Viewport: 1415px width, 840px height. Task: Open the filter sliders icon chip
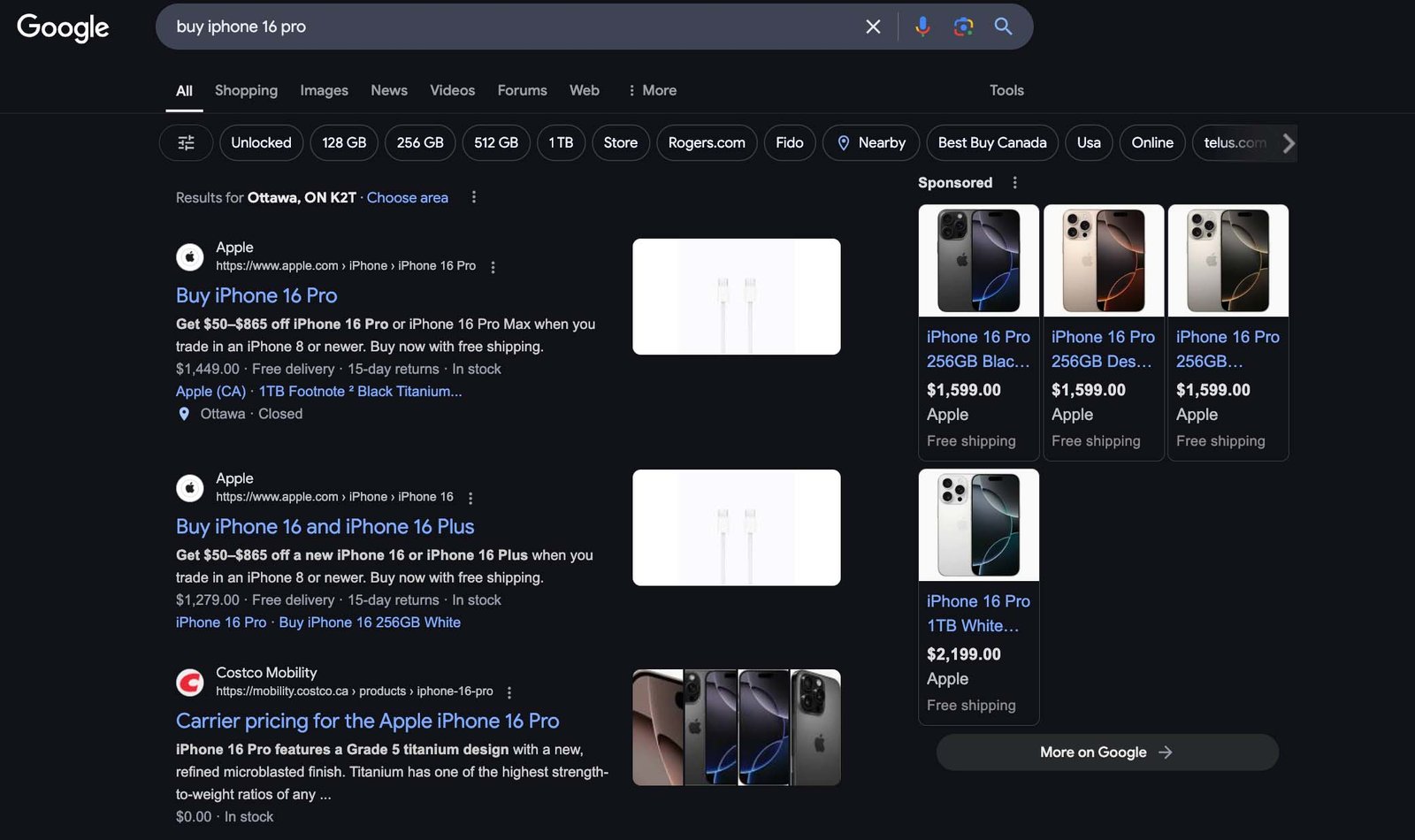point(186,142)
